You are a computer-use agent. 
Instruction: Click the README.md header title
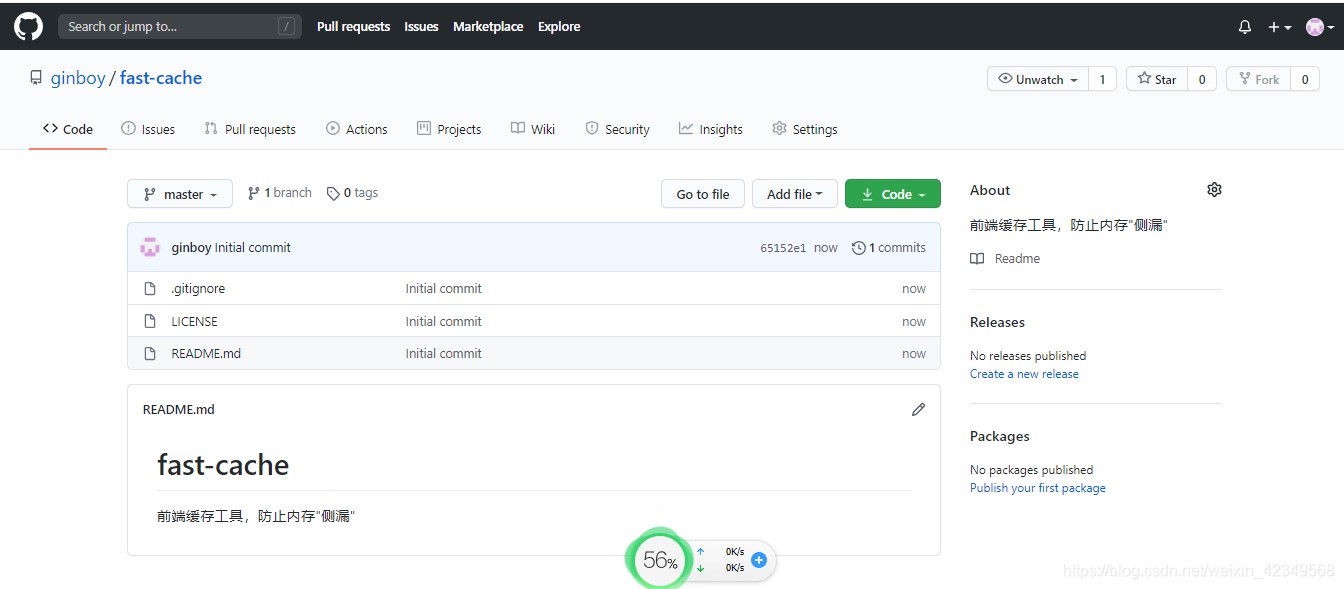(x=179, y=409)
